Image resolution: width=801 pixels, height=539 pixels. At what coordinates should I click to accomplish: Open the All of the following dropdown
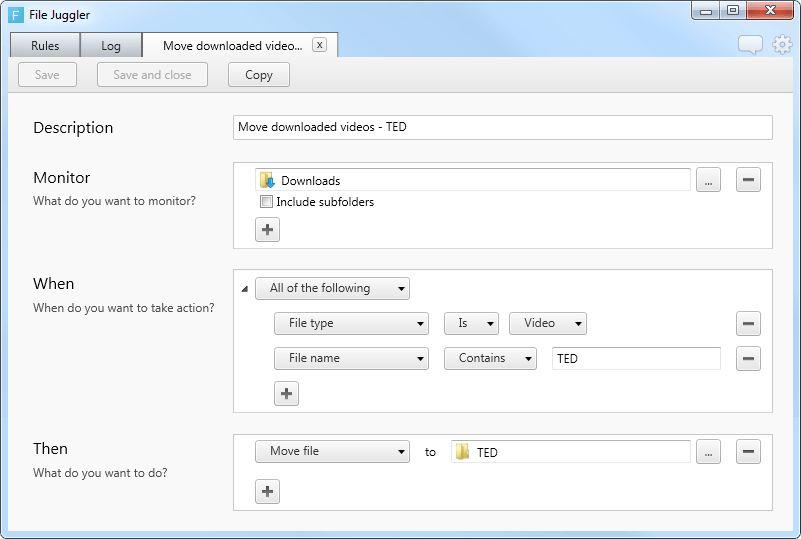point(332,288)
